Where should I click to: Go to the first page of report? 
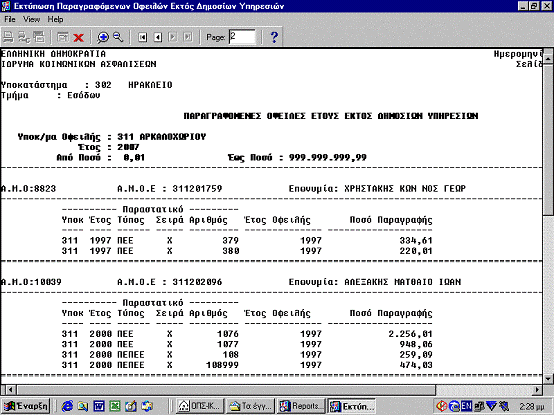[x=142, y=37]
